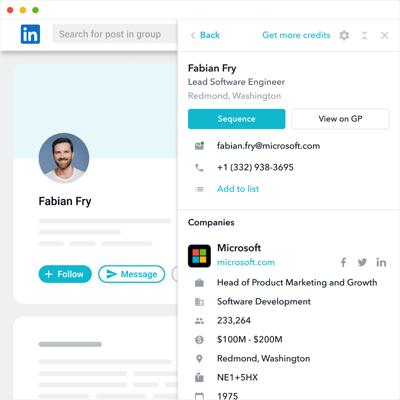Open the microsoft.com website link
The height and width of the screenshot is (400, 400).
pyautogui.click(x=246, y=262)
